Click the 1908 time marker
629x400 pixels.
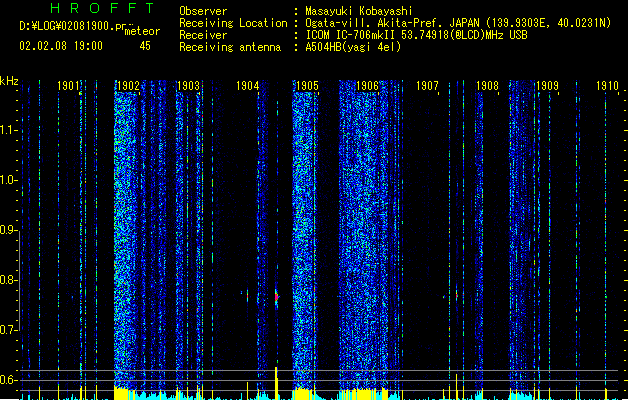tap(487, 86)
